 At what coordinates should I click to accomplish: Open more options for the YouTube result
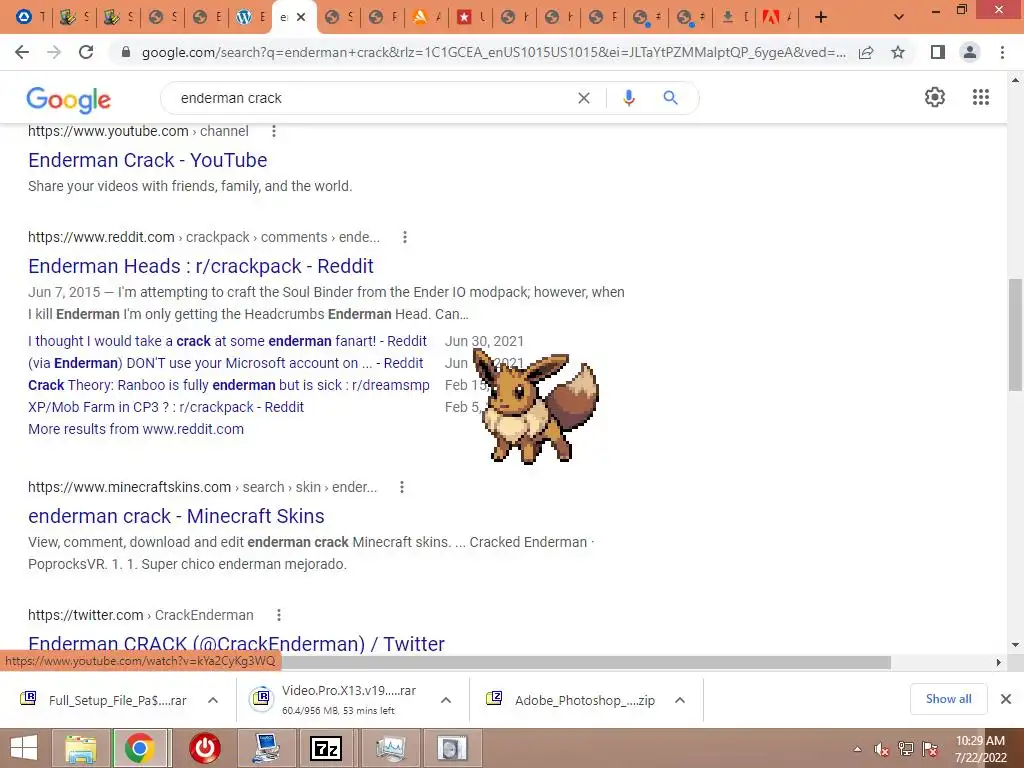[x=274, y=131]
